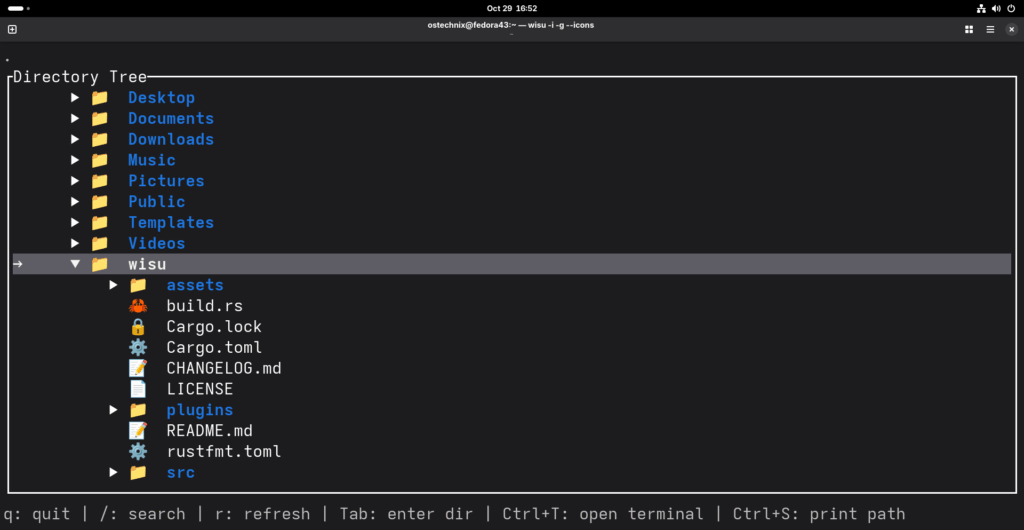Collapse the wisu directory tree node
Screen dimensions: 1024x530
point(75,264)
